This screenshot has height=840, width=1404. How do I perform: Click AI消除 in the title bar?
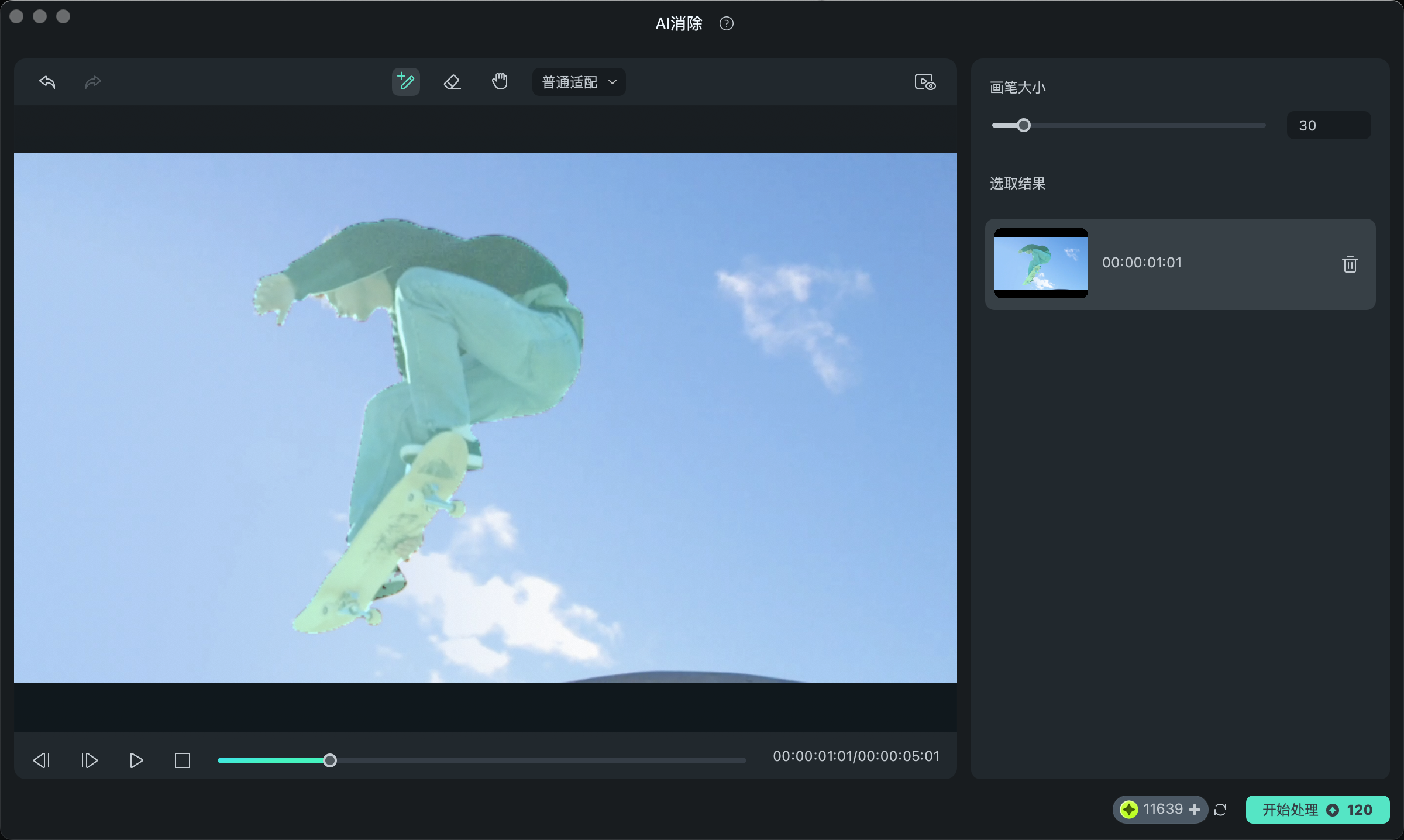pyautogui.click(x=675, y=22)
